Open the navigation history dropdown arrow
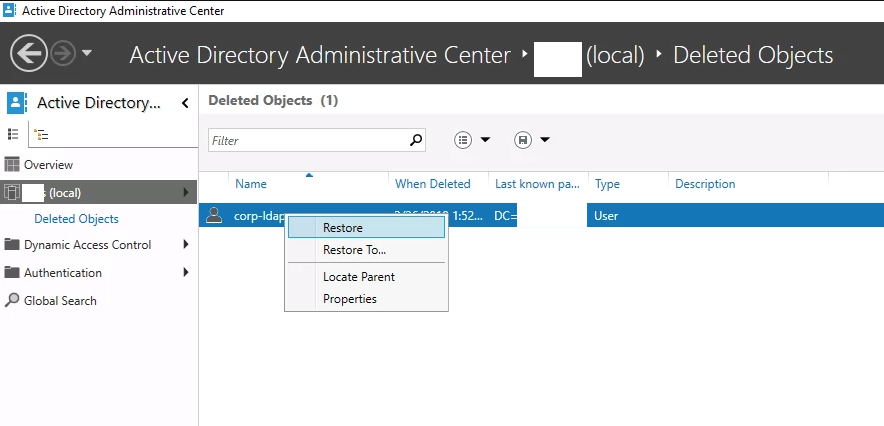The image size is (884, 426). [x=86, y=54]
